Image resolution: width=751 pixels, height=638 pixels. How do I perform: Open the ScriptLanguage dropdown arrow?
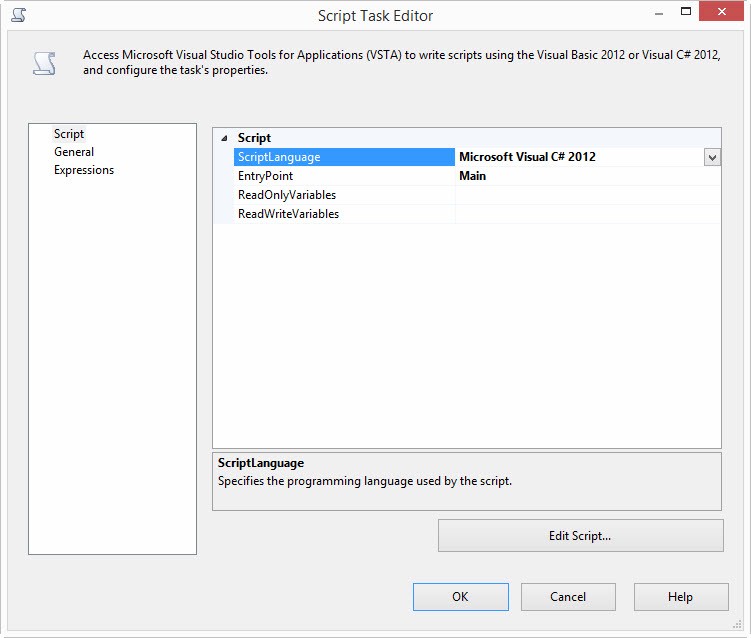(712, 157)
